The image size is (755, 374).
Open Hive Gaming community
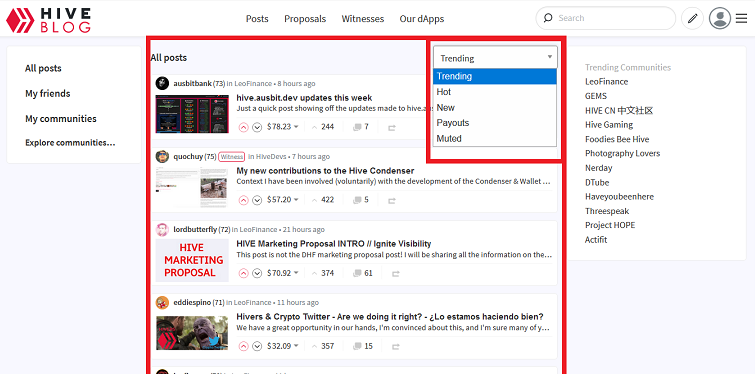point(609,125)
